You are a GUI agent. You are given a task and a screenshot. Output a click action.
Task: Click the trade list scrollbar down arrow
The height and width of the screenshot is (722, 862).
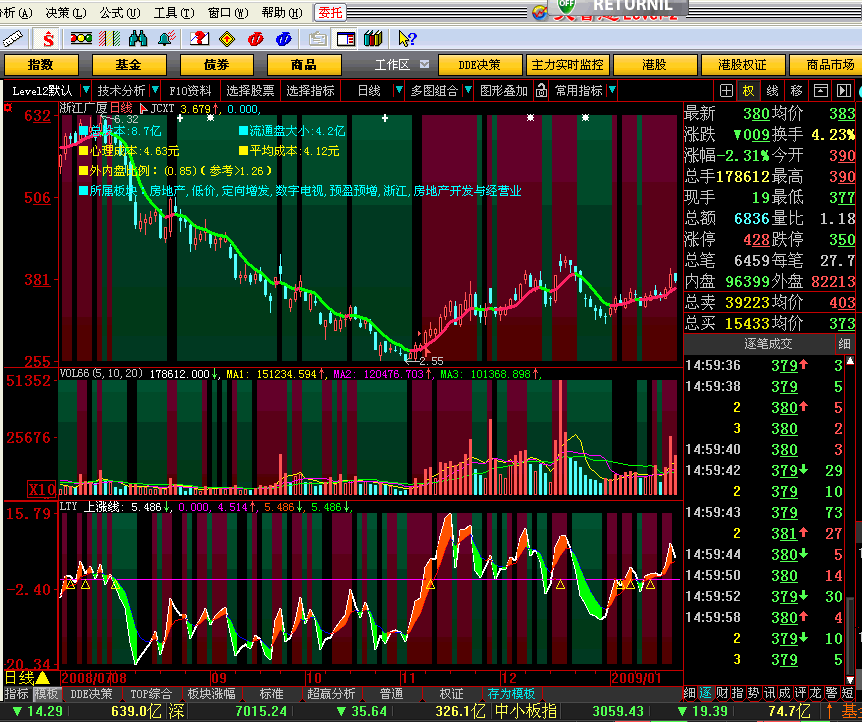(850, 680)
